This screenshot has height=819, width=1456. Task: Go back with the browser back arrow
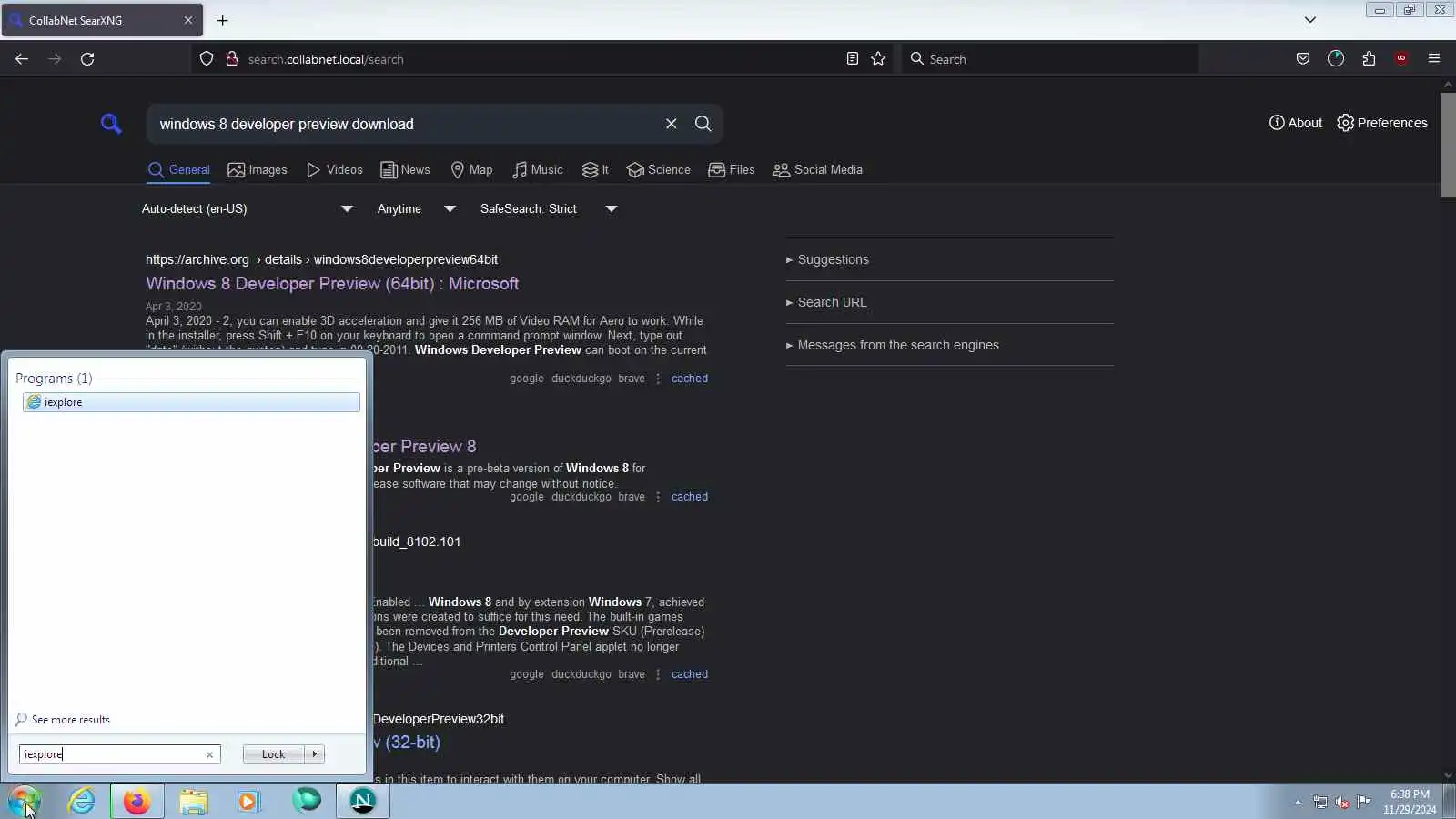tap(22, 59)
